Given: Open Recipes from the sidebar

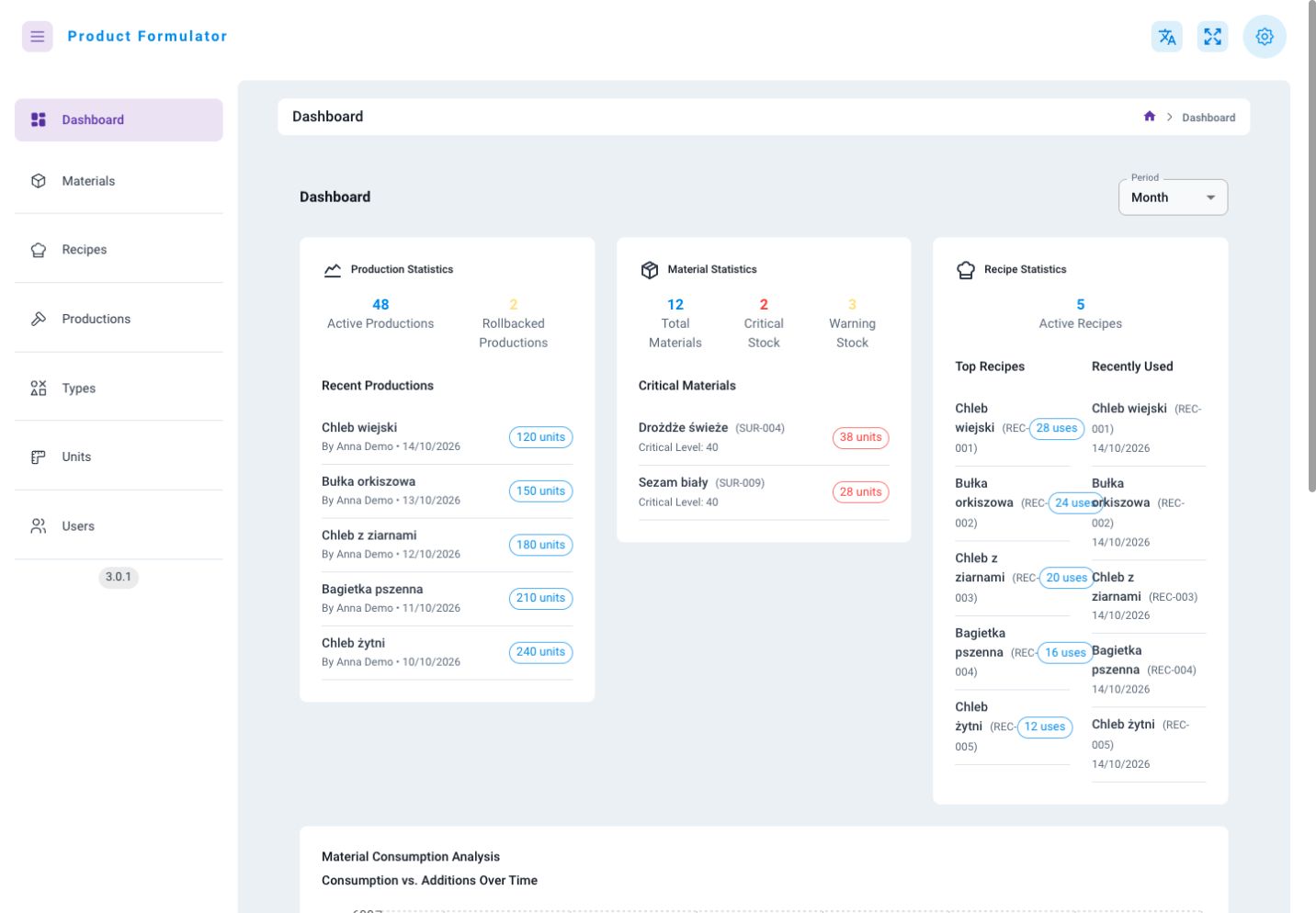Looking at the screenshot, I should tap(119, 250).
